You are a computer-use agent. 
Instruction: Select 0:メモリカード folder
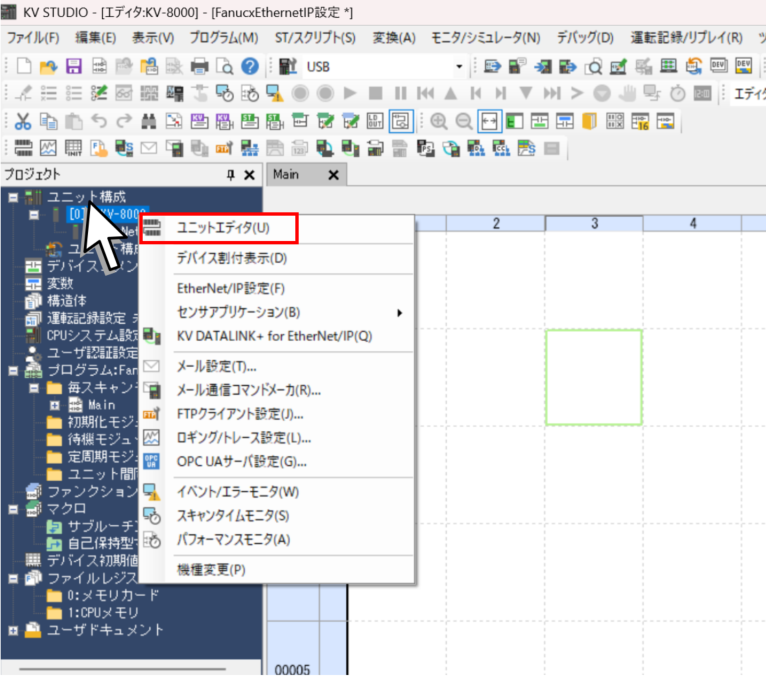point(113,596)
